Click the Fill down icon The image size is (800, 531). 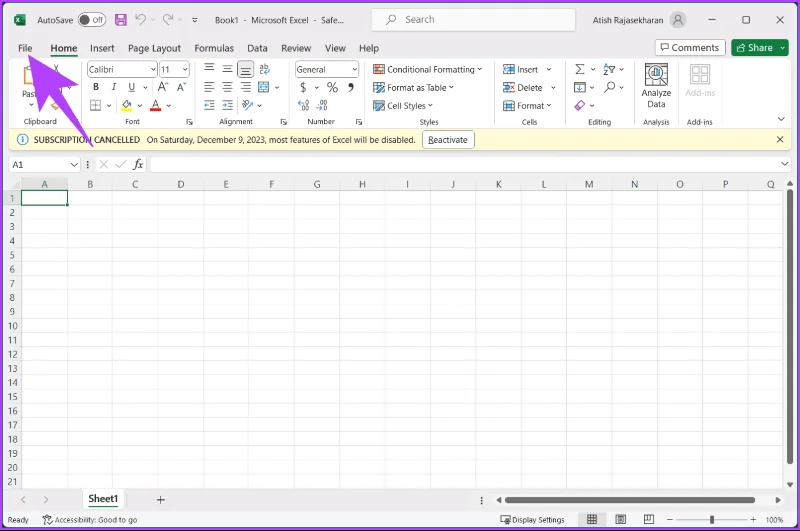click(x=580, y=87)
